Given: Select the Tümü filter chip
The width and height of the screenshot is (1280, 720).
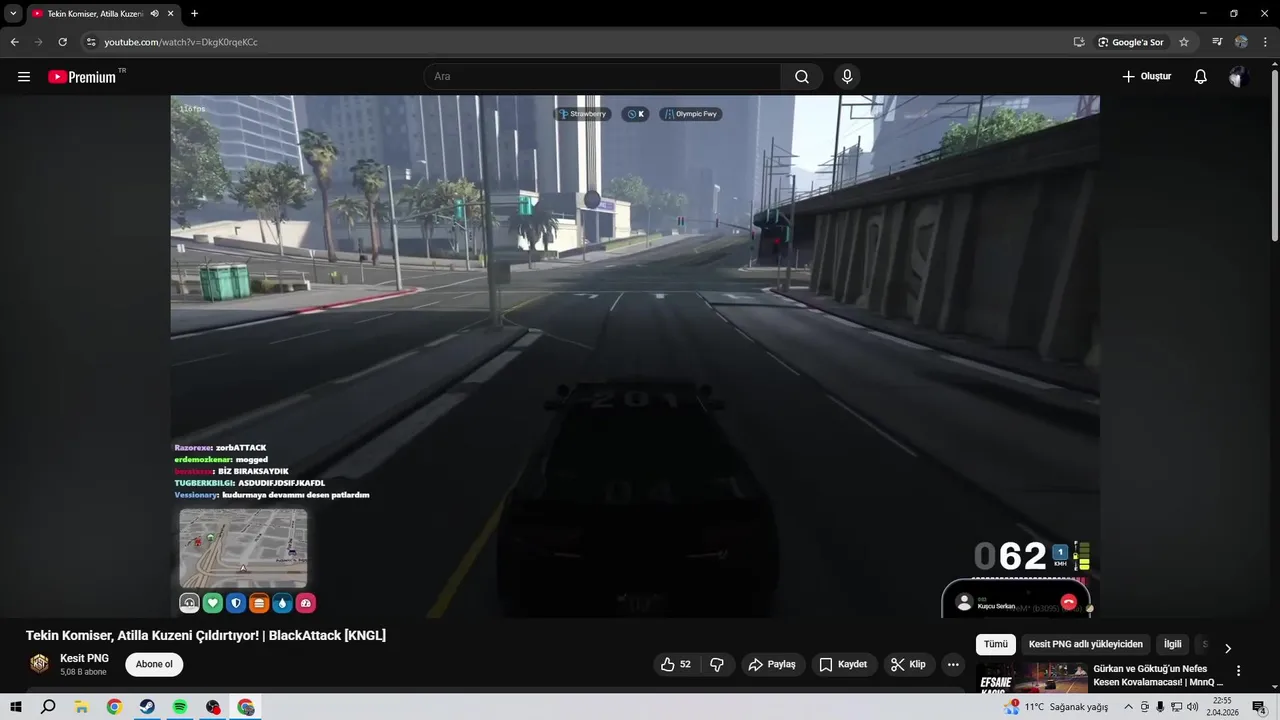Looking at the screenshot, I should point(996,645).
